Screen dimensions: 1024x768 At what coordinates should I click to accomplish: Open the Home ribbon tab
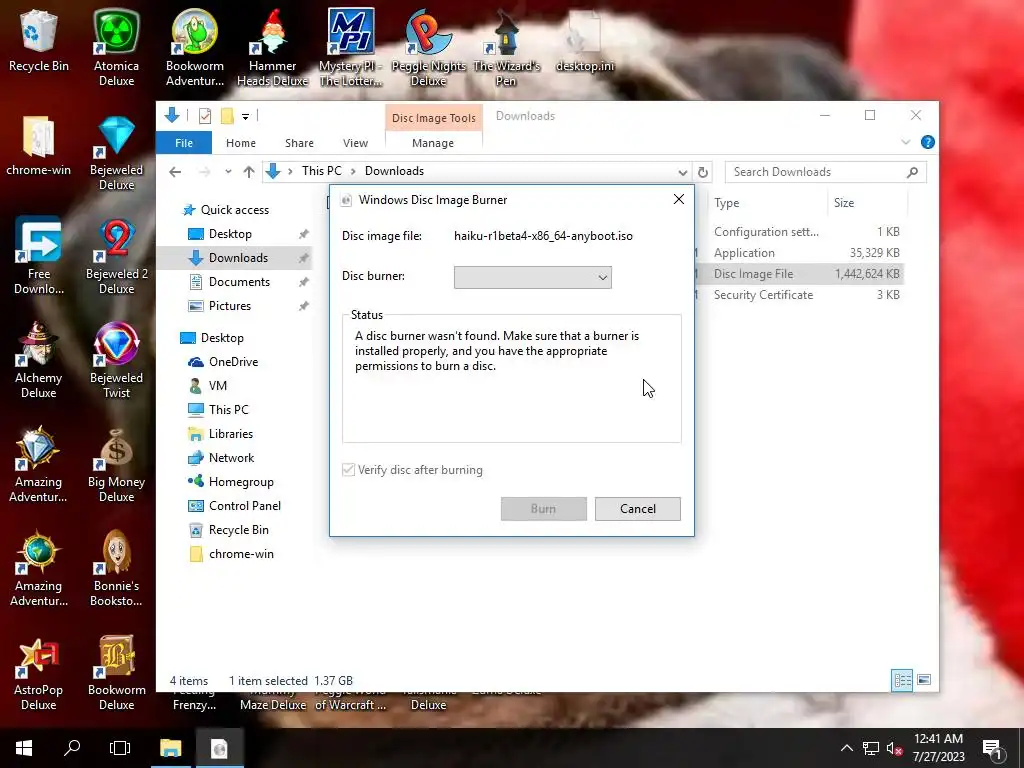tap(241, 143)
